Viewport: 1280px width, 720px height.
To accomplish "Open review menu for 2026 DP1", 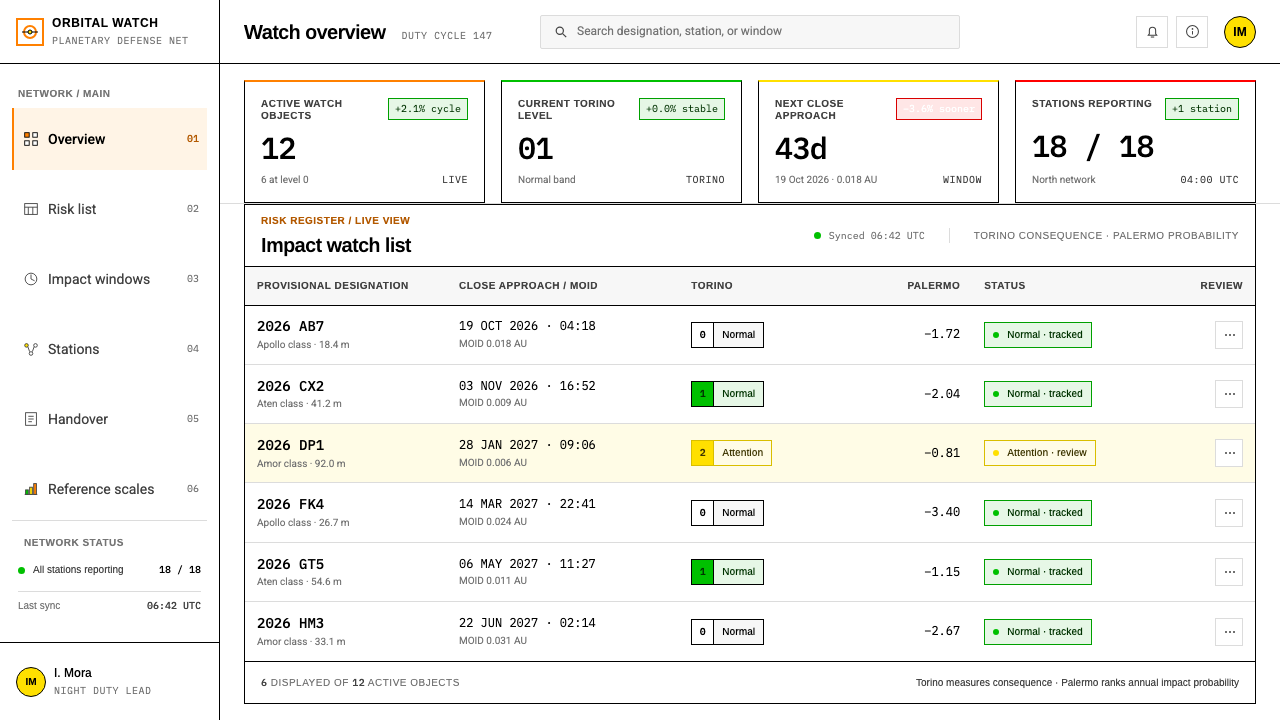I will [1229, 453].
